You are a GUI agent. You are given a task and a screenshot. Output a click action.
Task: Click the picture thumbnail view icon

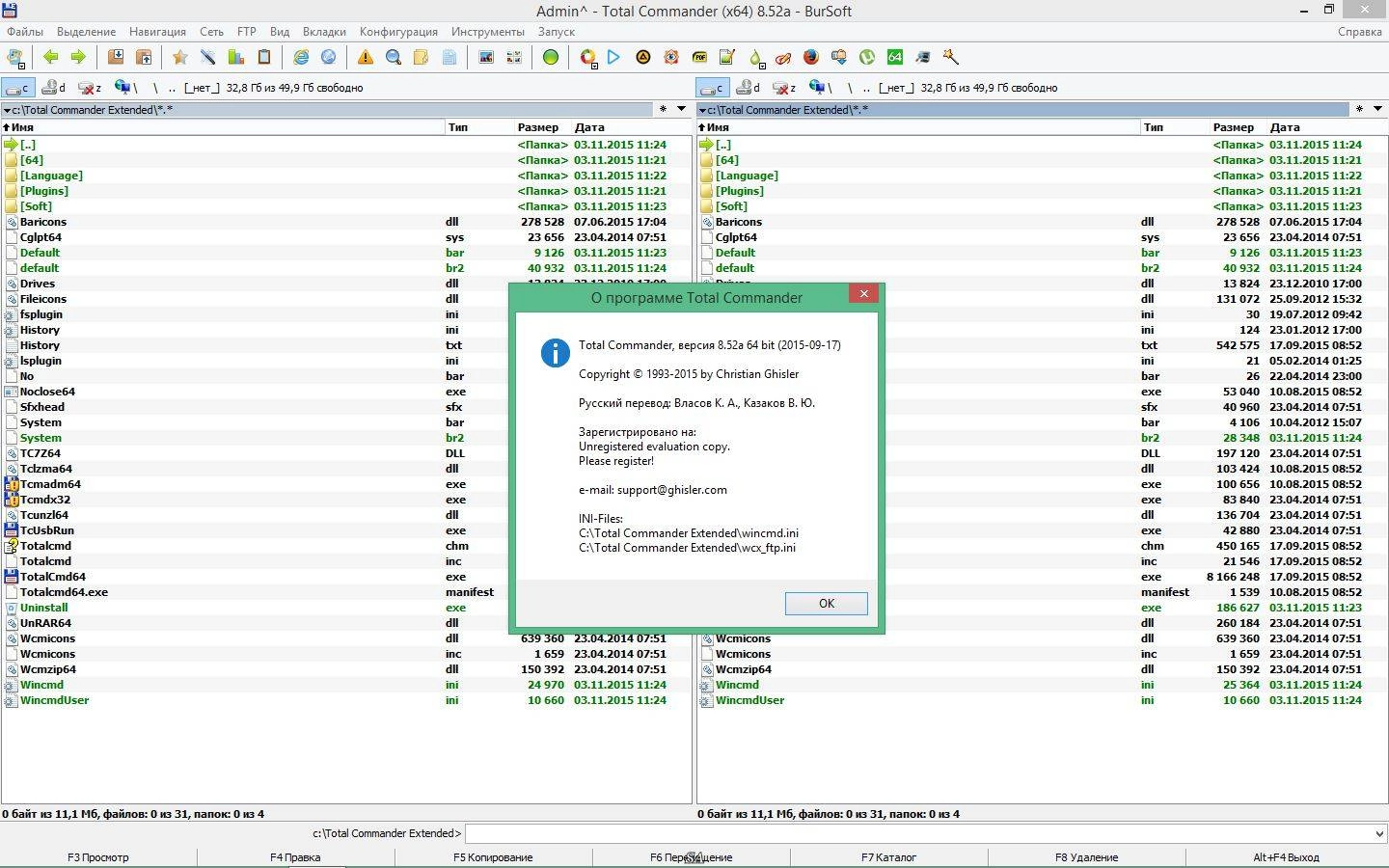click(x=486, y=58)
